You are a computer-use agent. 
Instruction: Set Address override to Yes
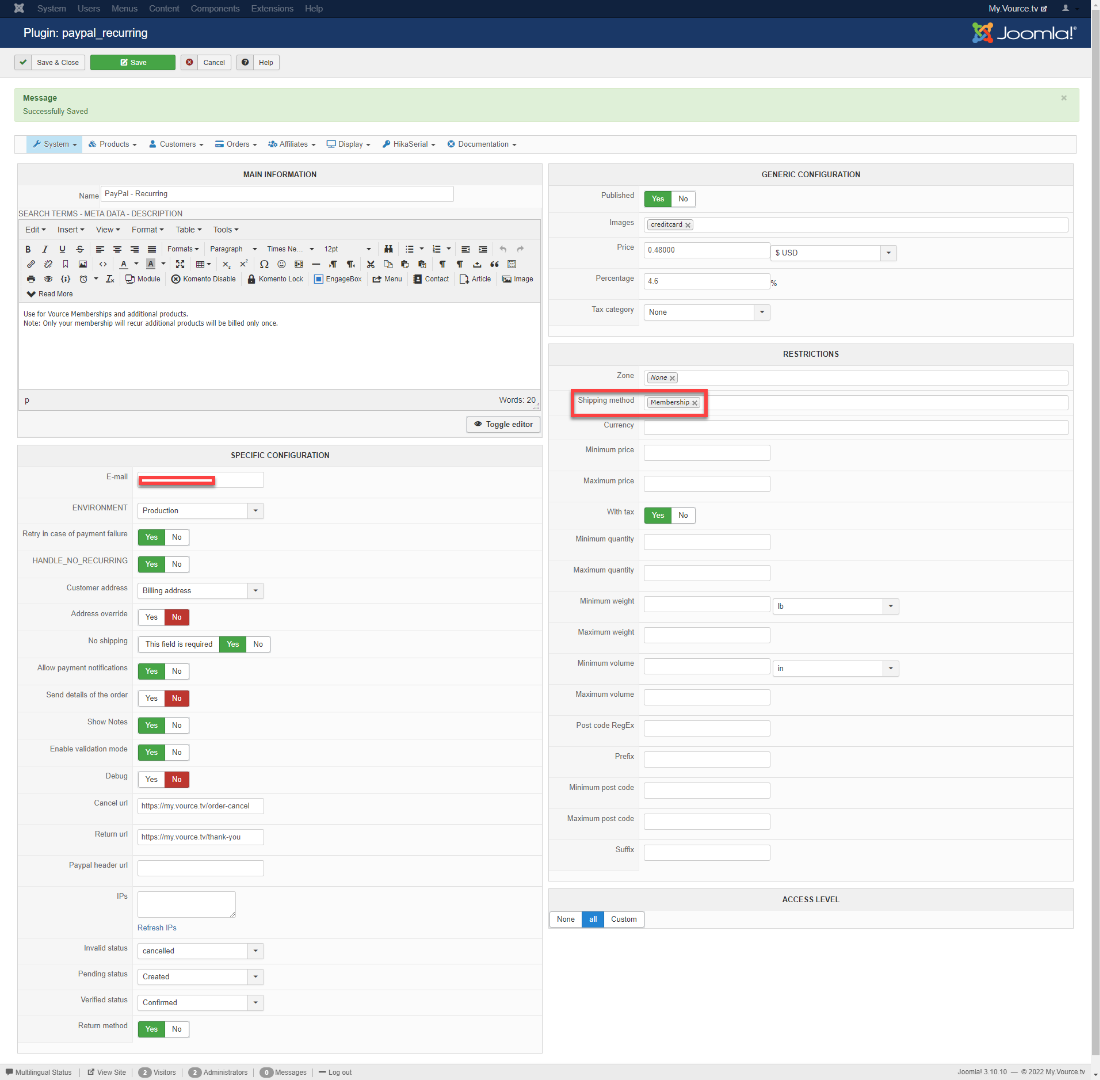(152, 618)
